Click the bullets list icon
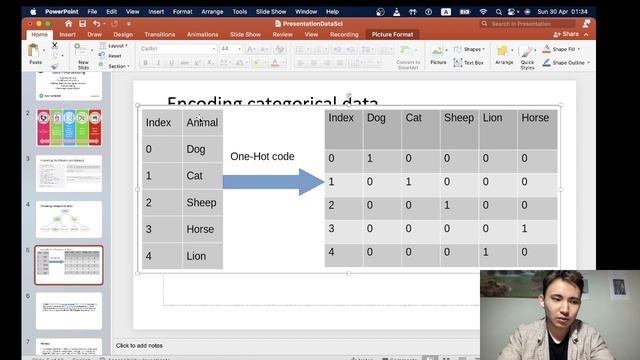The height and width of the screenshot is (360, 640). (300, 49)
